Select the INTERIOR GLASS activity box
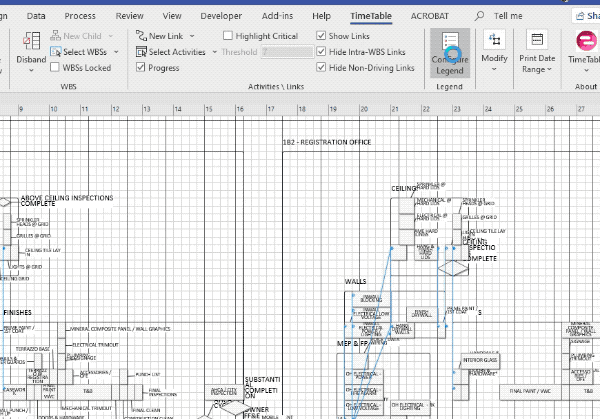The height and width of the screenshot is (419, 600). (x=480, y=360)
